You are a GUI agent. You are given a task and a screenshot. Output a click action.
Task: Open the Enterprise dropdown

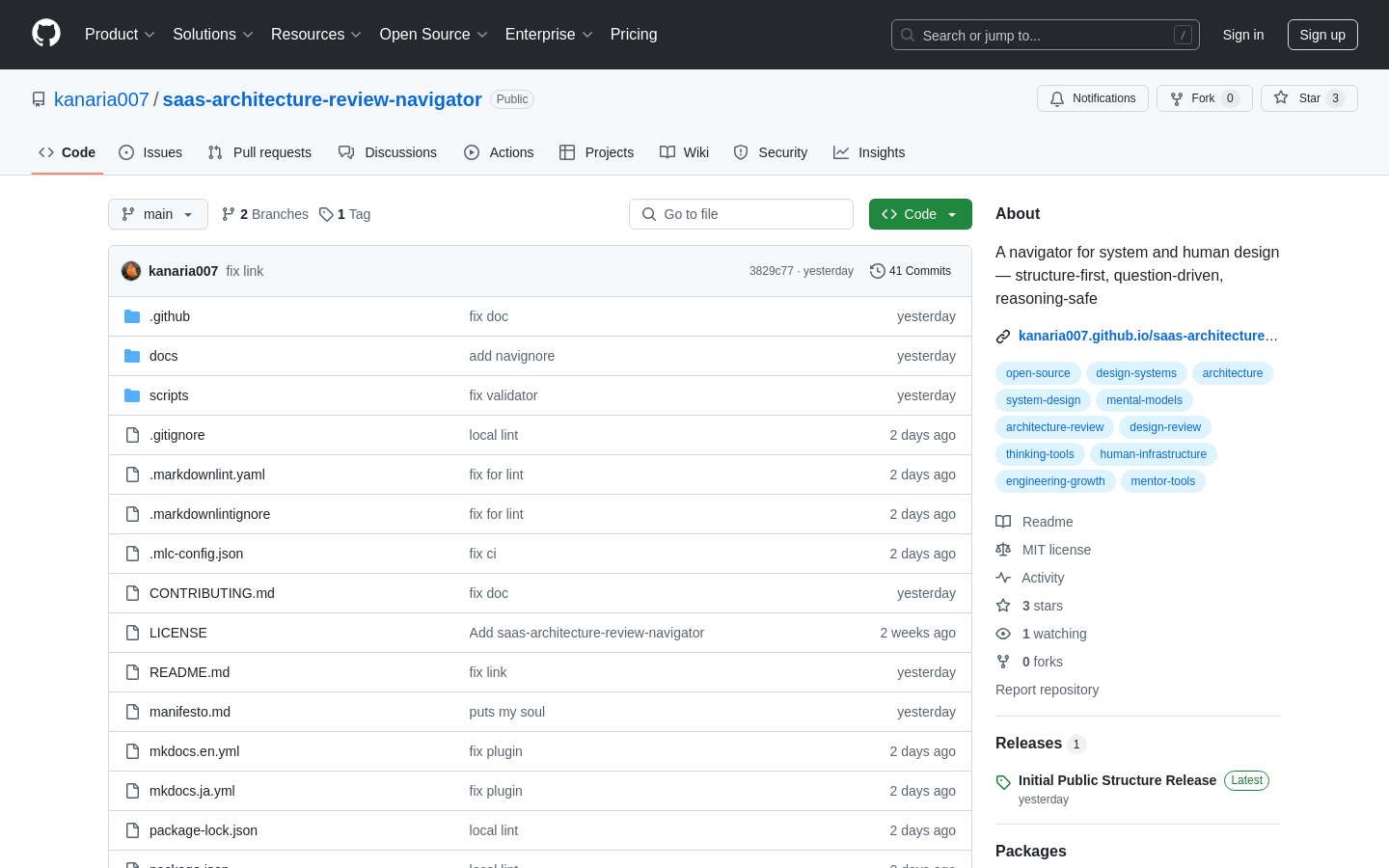(x=549, y=34)
